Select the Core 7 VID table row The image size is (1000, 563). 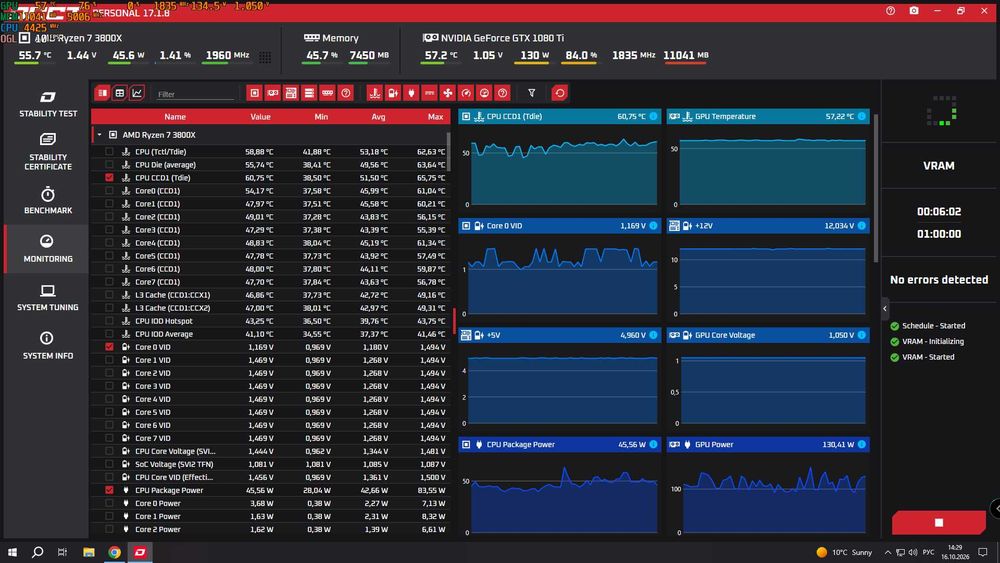coord(270,438)
